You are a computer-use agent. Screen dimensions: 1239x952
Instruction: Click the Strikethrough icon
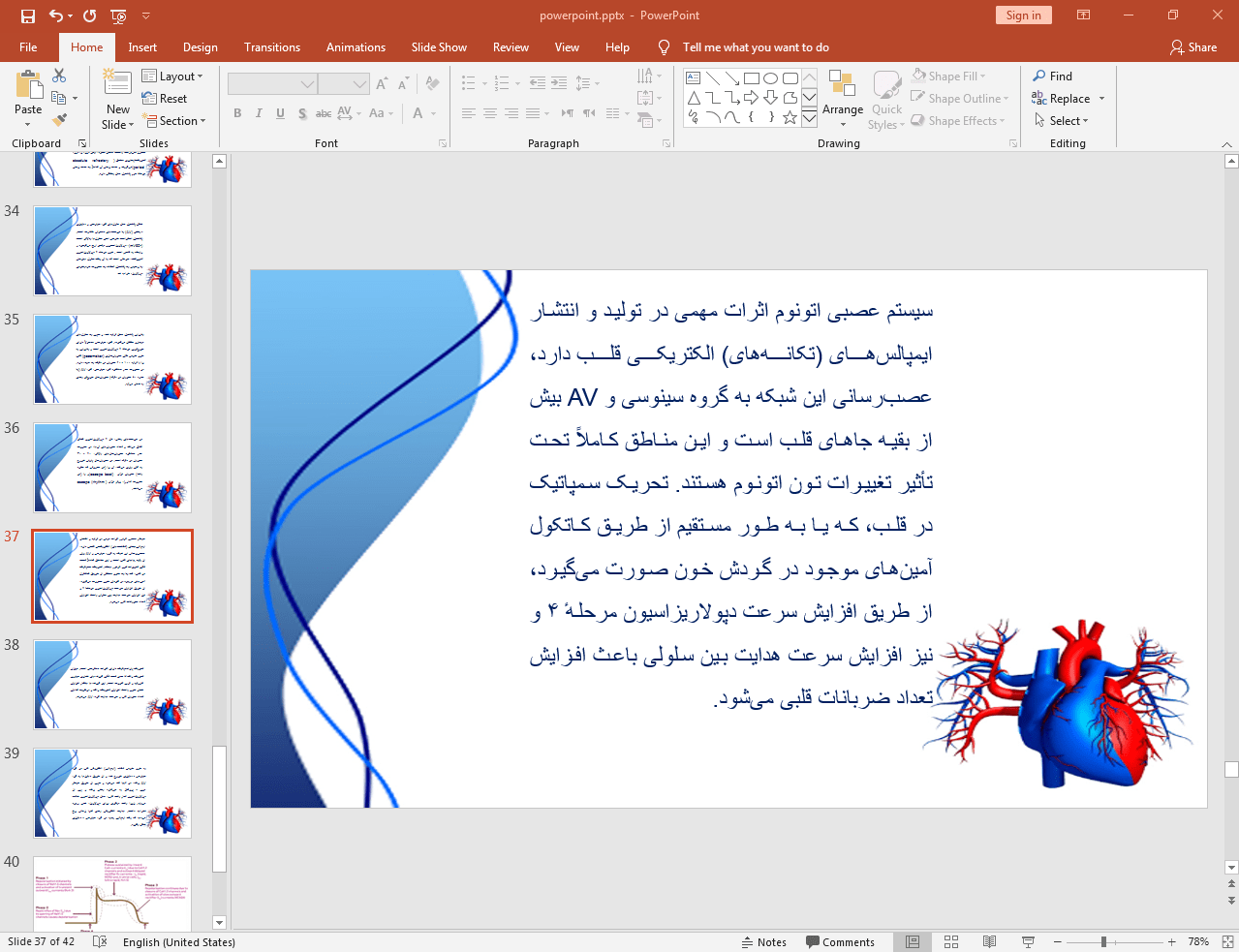(x=323, y=113)
